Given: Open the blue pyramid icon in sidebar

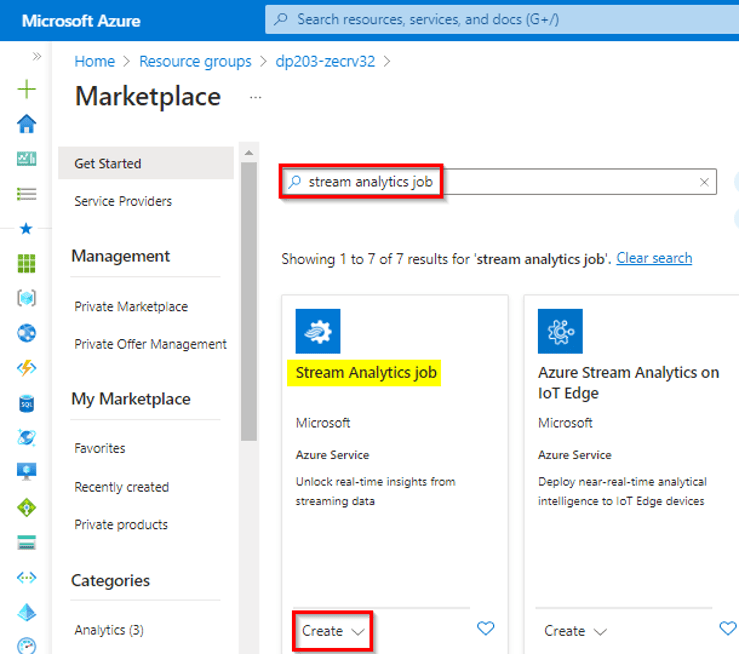Looking at the screenshot, I should click(x=26, y=612).
